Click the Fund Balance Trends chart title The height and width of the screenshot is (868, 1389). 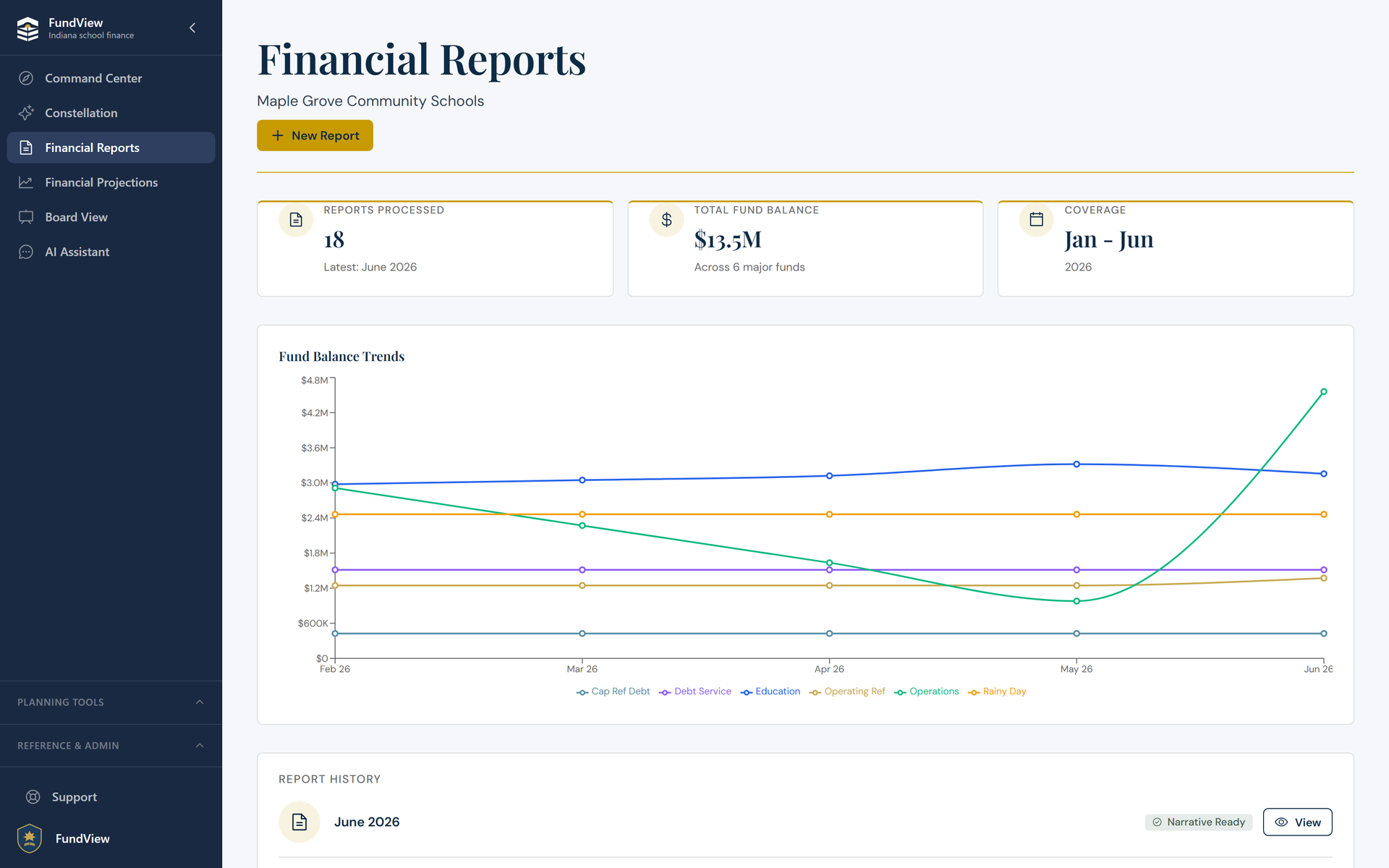click(x=341, y=357)
